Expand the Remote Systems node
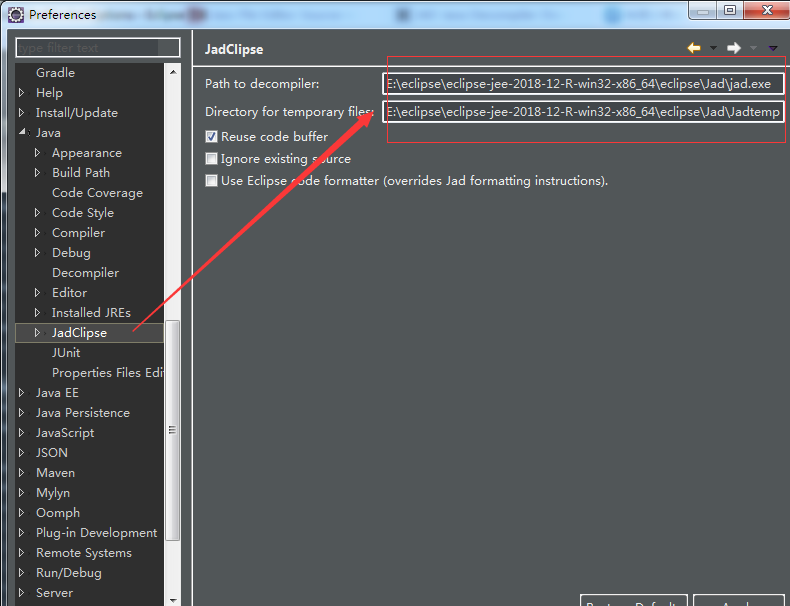The width and height of the screenshot is (790, 606). click(21, 553)
